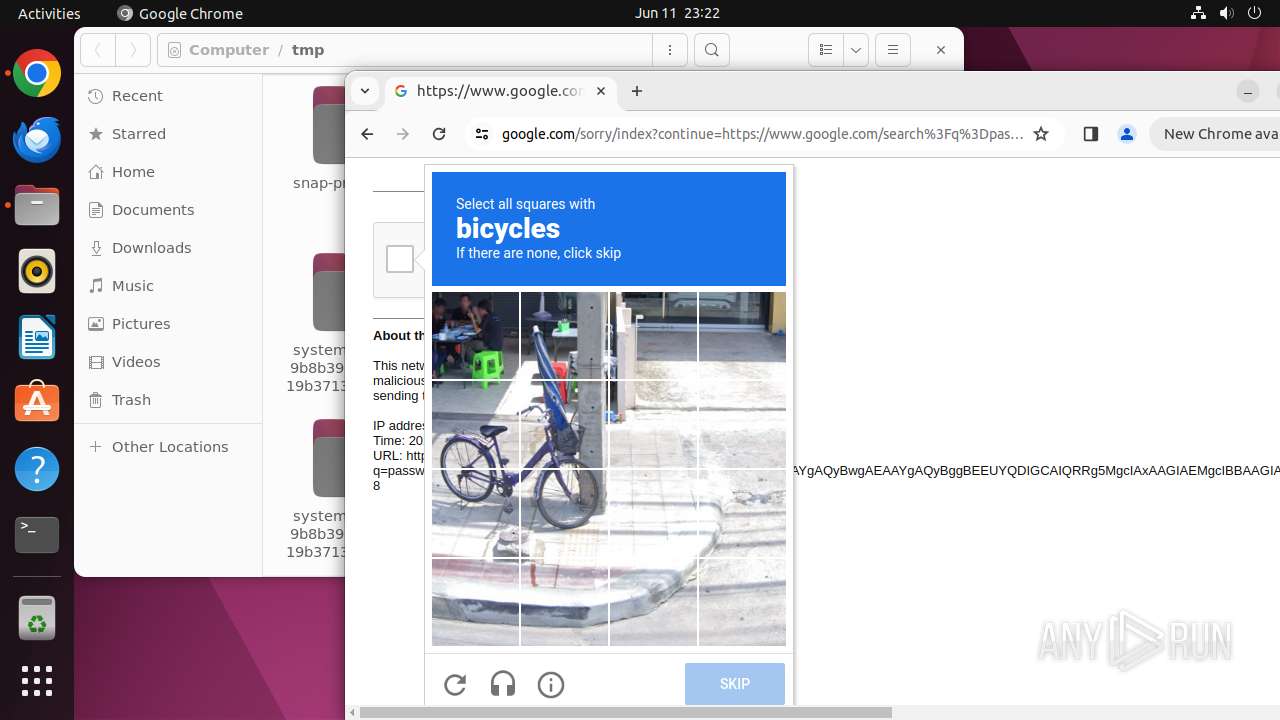1280x720 pixels.
Task: Show Applications grid in the dock
Action: (x=37, y=681)
